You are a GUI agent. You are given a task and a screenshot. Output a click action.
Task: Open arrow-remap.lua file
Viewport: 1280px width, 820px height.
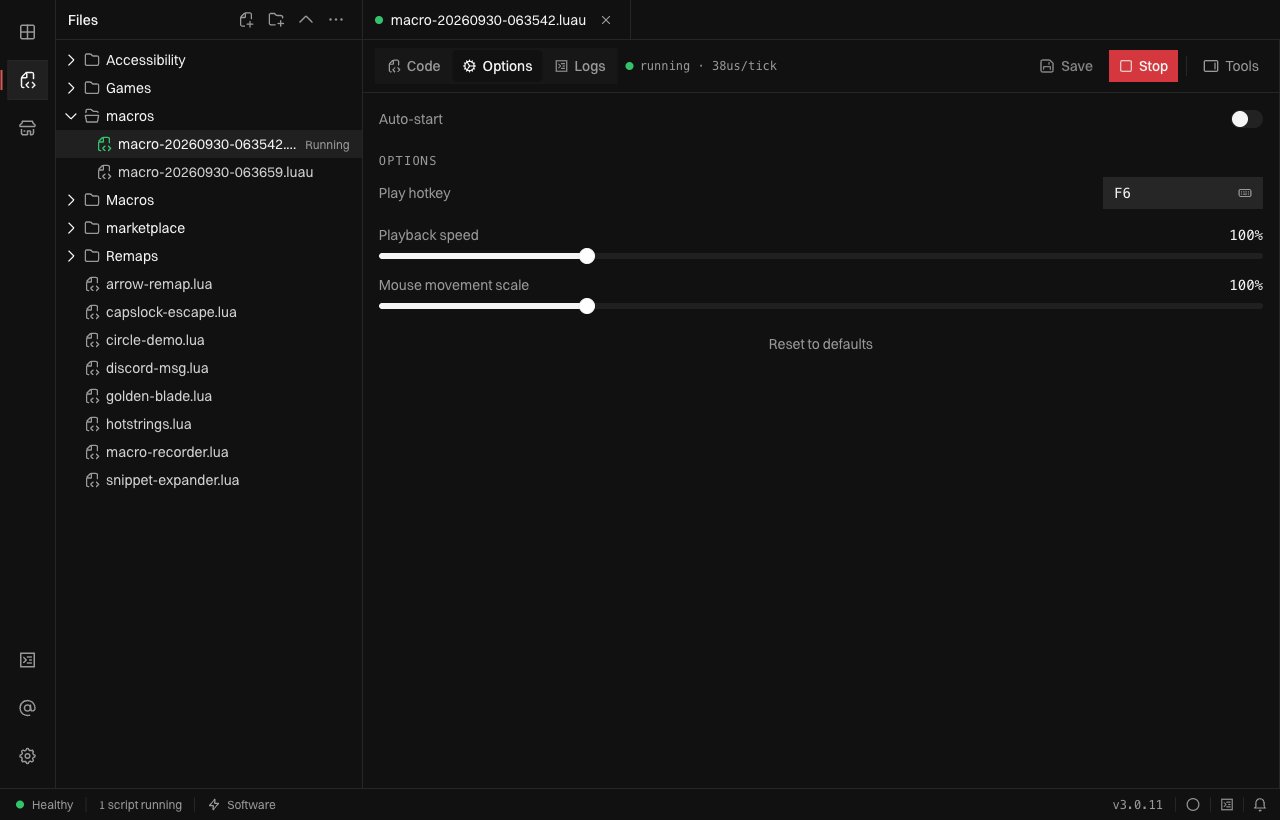208,284
